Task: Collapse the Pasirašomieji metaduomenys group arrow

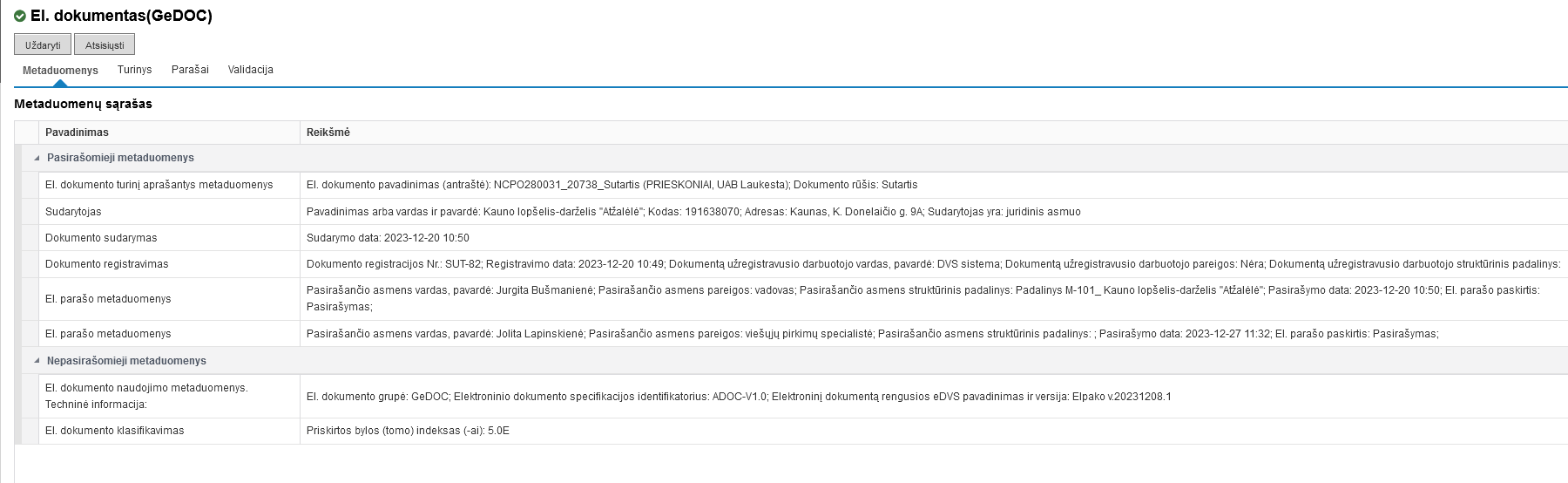Action: click(37, 158)
